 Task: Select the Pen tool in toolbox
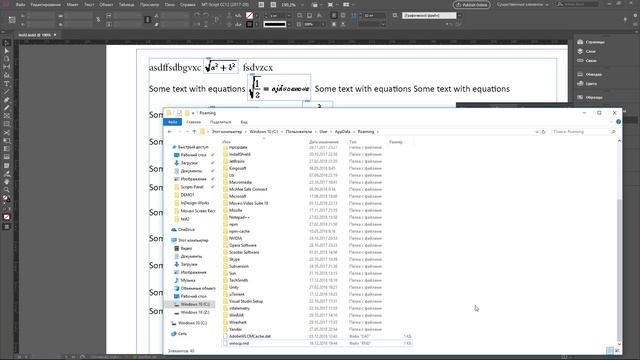coord(7,100)
